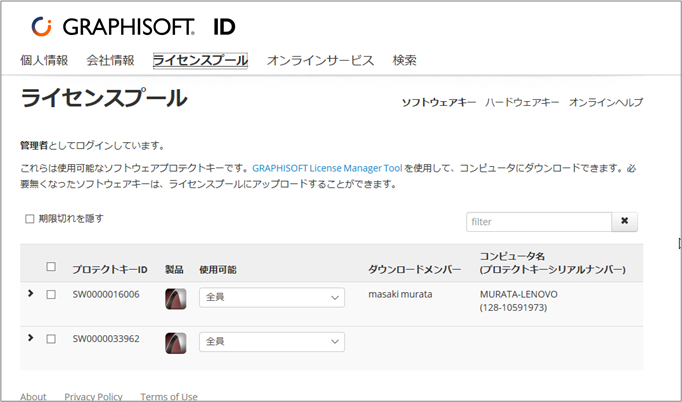Screen dimensions: 682x402
Task: Open the オンラインヘルプ link
Action: click(x=606, y=103)
